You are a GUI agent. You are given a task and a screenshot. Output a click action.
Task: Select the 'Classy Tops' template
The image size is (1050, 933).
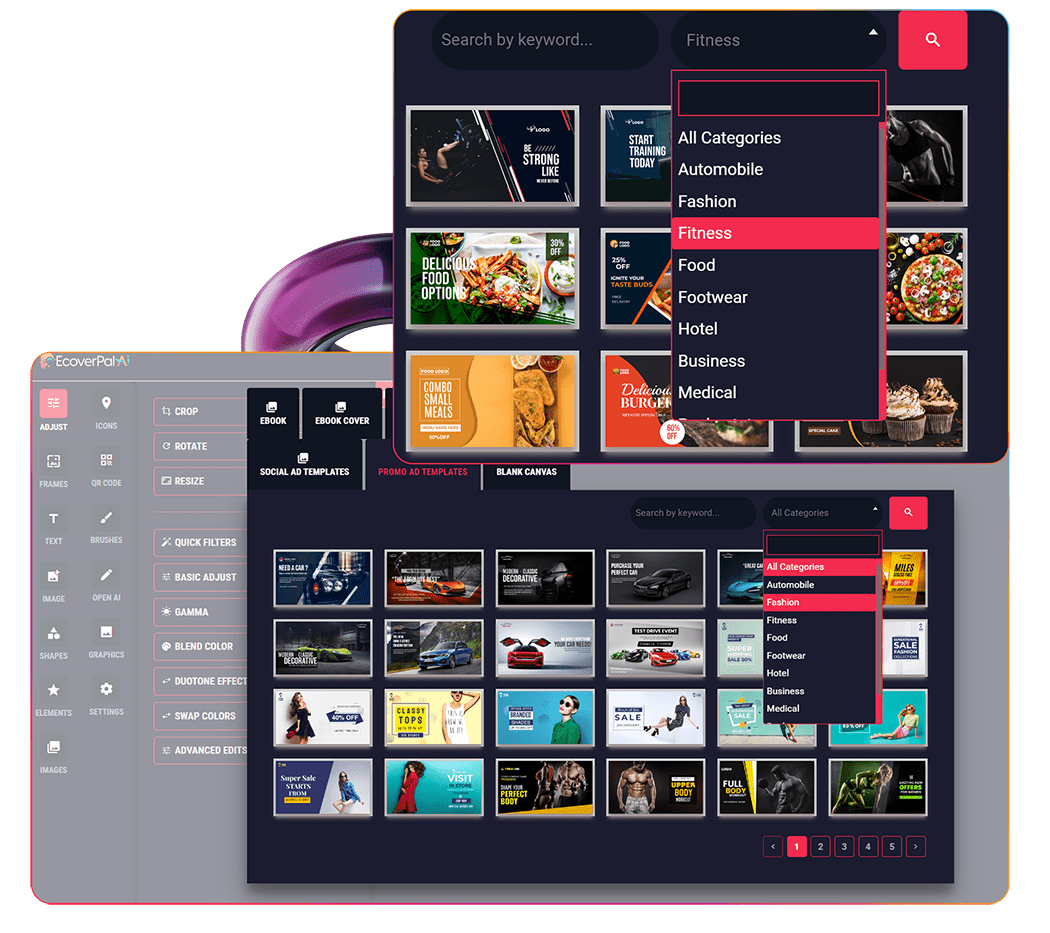click(434, 718)
